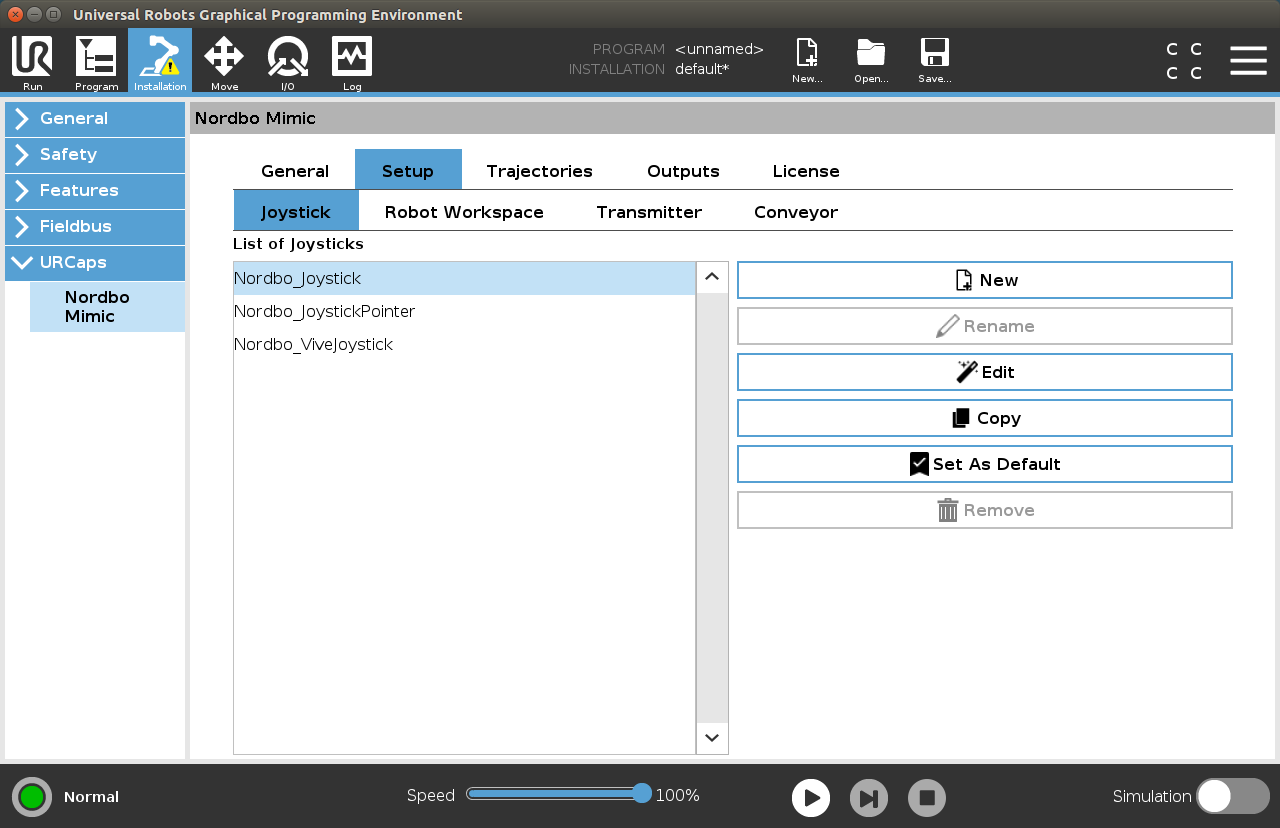1280x828 pixels.
Task: Select Nordbo_ViveJoystick in the list
Action: coord(464,344)
